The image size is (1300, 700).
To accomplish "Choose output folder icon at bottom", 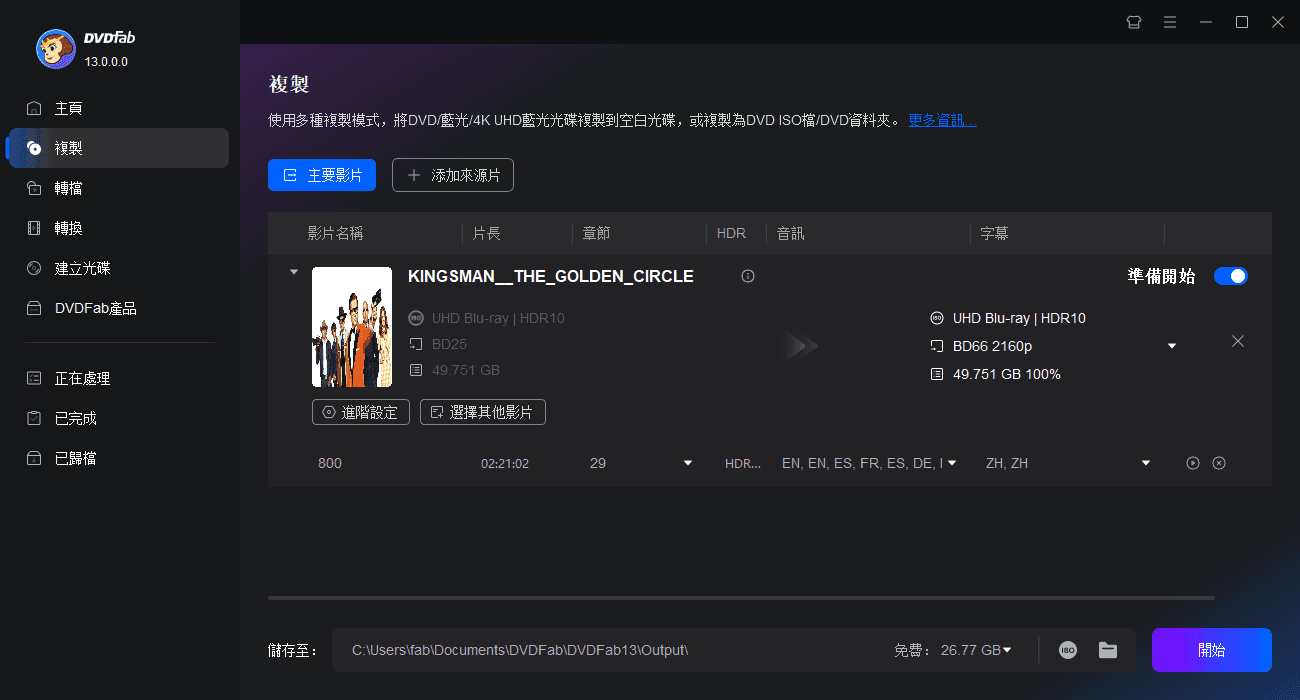I will click(1108, 650).
